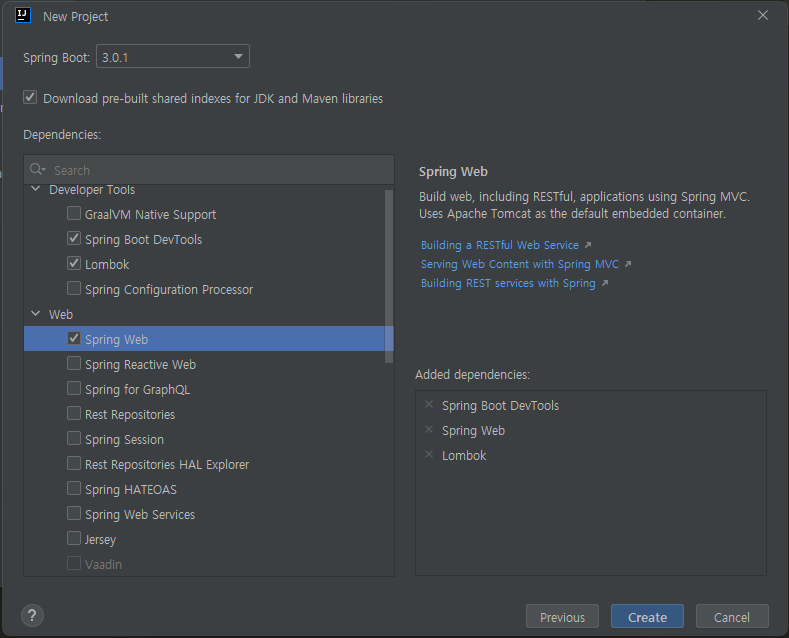Viewport: 789px width, 638px height.
Task: Collapse the Developer Tools group
Action: (x=36, y=189)
